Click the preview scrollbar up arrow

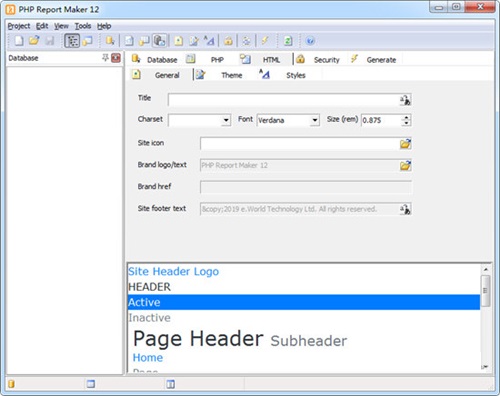486,269
